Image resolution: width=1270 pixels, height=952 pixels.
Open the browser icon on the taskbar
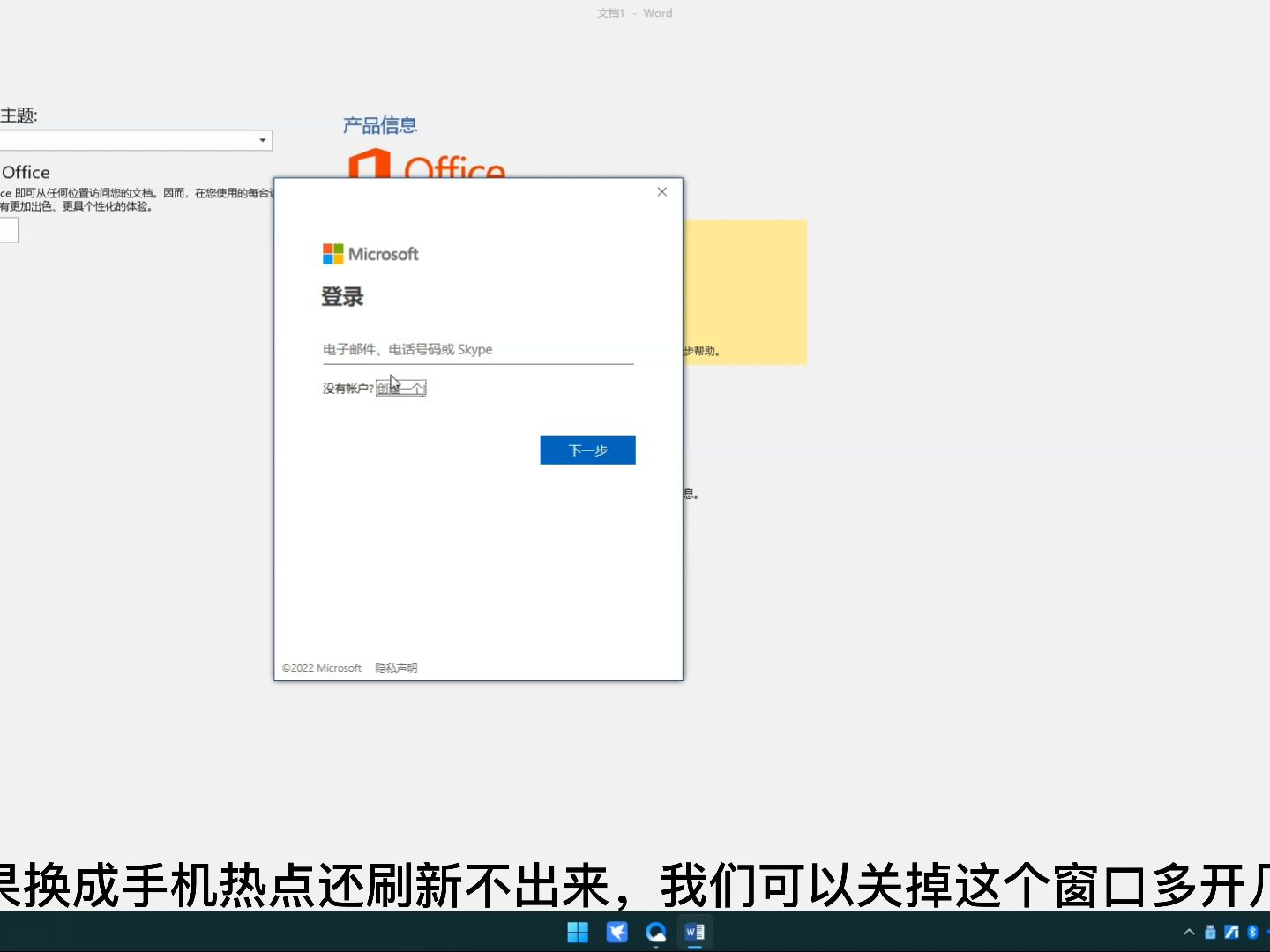tap(656, 932)
